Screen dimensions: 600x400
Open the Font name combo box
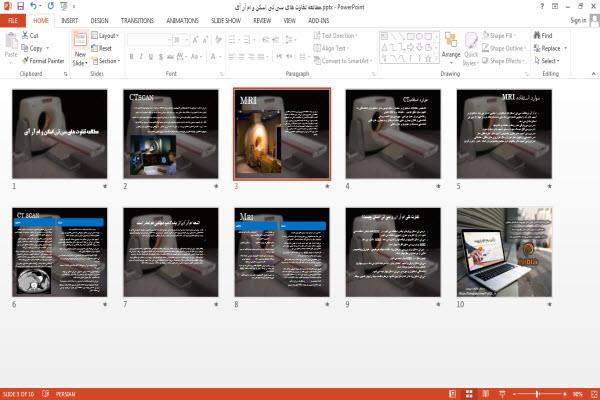pyautogui.click(x=149, y=40)
